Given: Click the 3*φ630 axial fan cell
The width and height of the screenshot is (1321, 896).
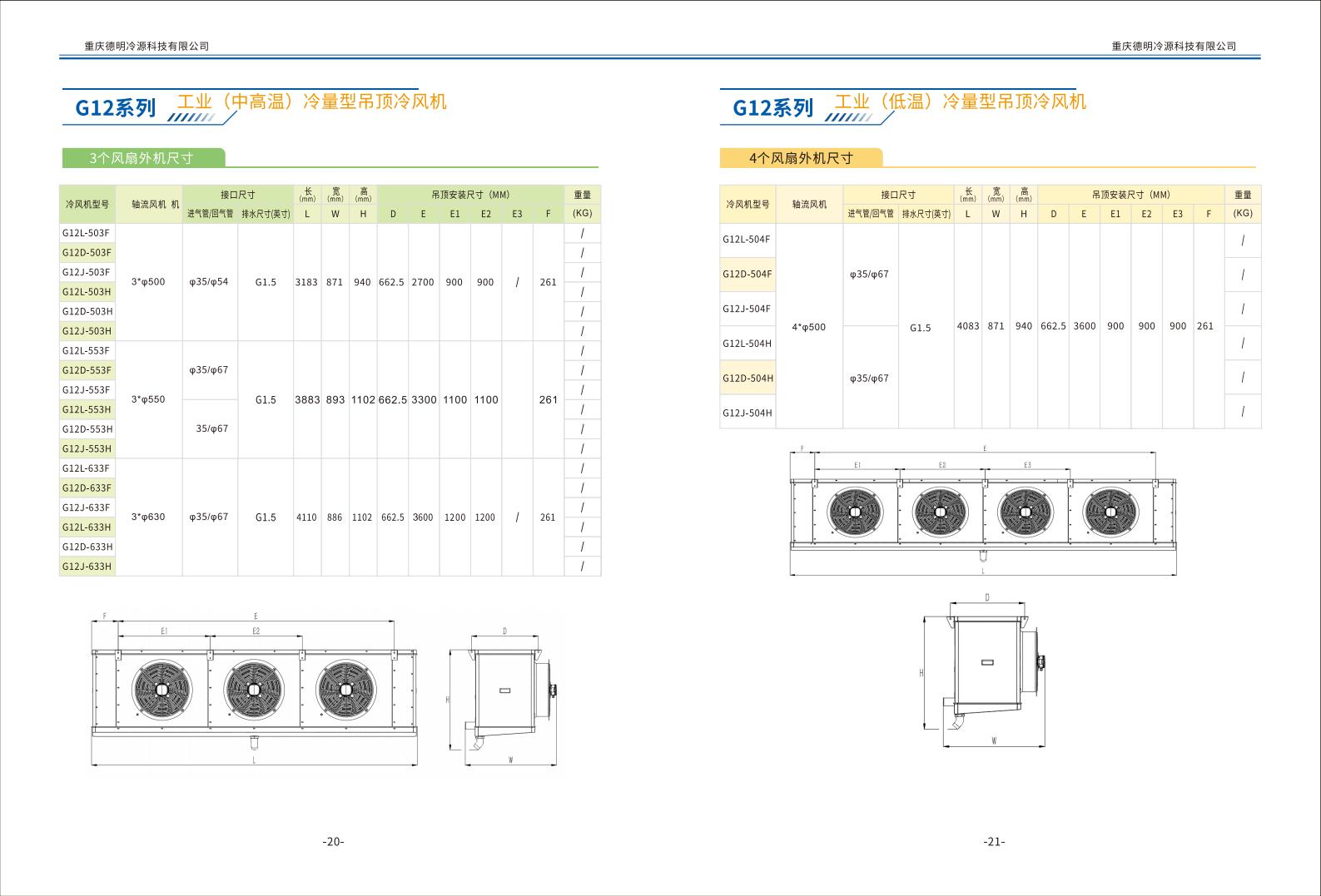Looking at the screenshot, I should click(148, 517).
